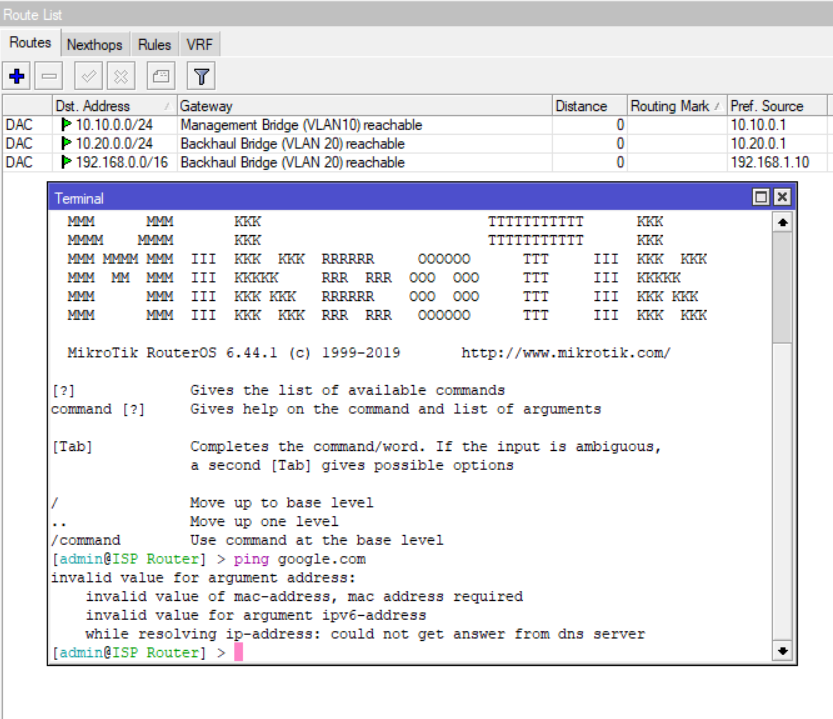Image resolution: width=833 pixels, height=719 pixels.
Task: Sort by the Pref. Source column header
Action: click(777, 106)
